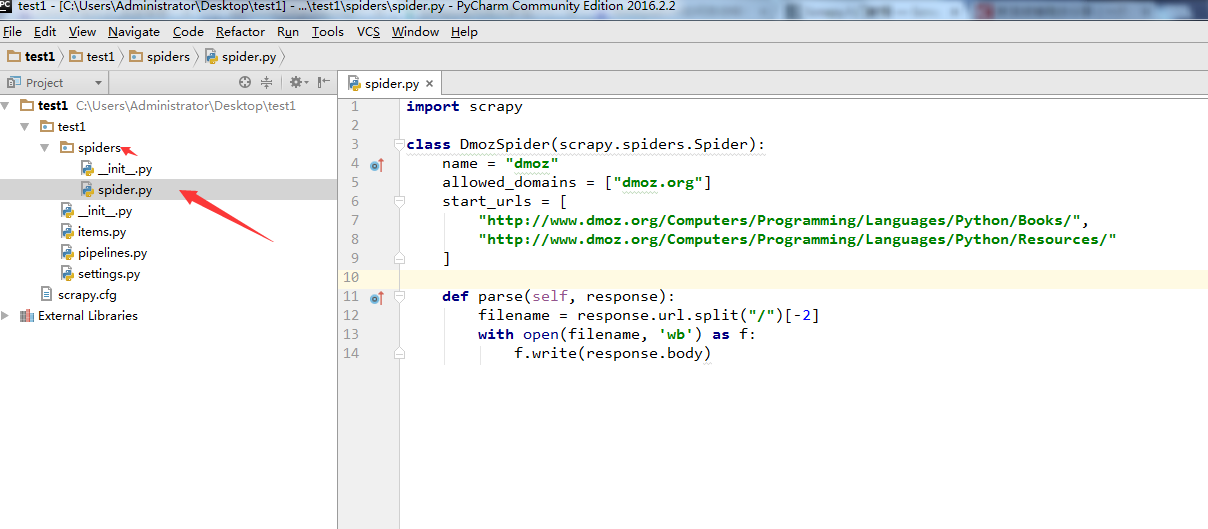Open the View menu
This screenshot has height=529, width=1208.
[82, 32]
